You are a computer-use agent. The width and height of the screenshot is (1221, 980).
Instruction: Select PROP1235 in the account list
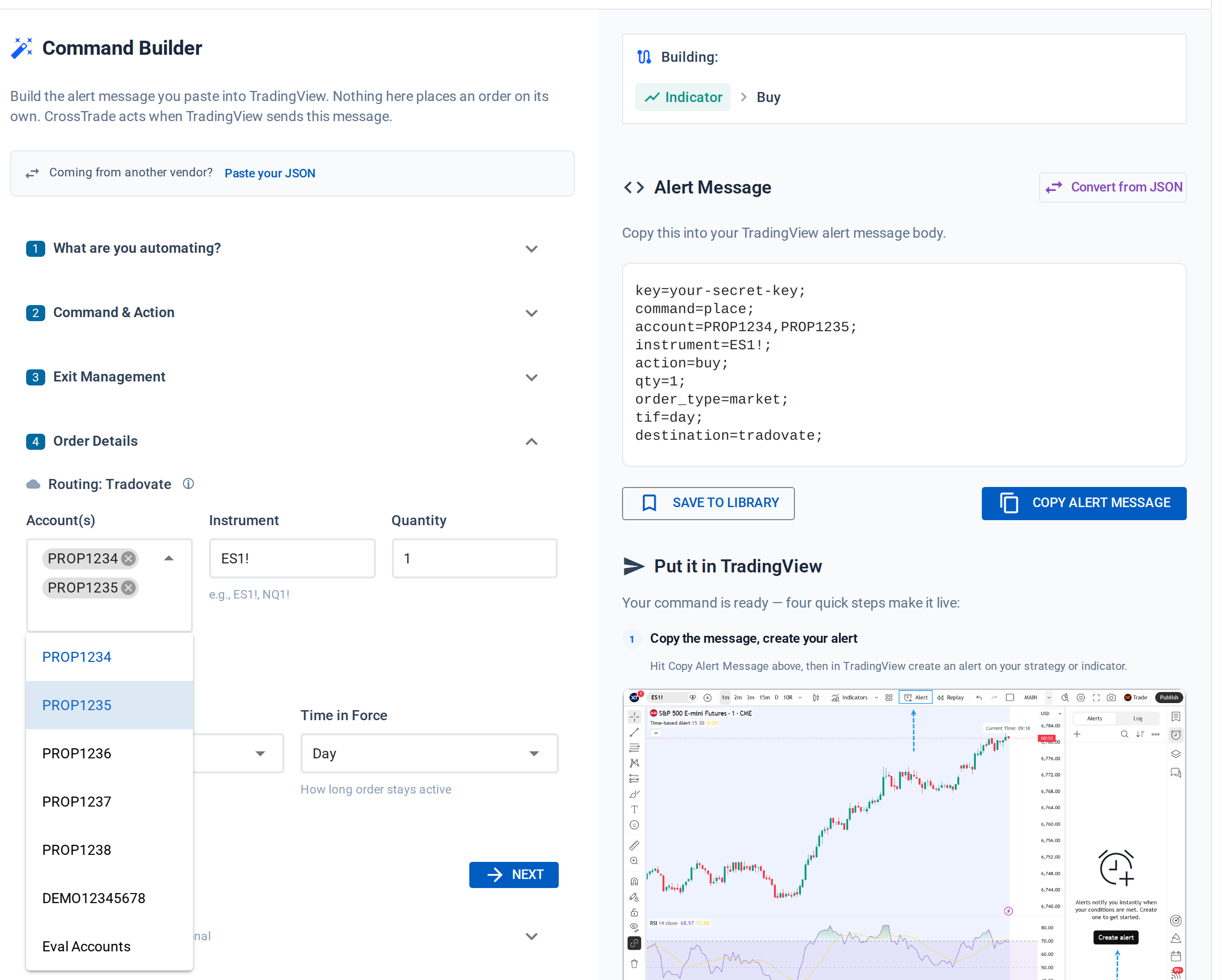pos(110,705)
